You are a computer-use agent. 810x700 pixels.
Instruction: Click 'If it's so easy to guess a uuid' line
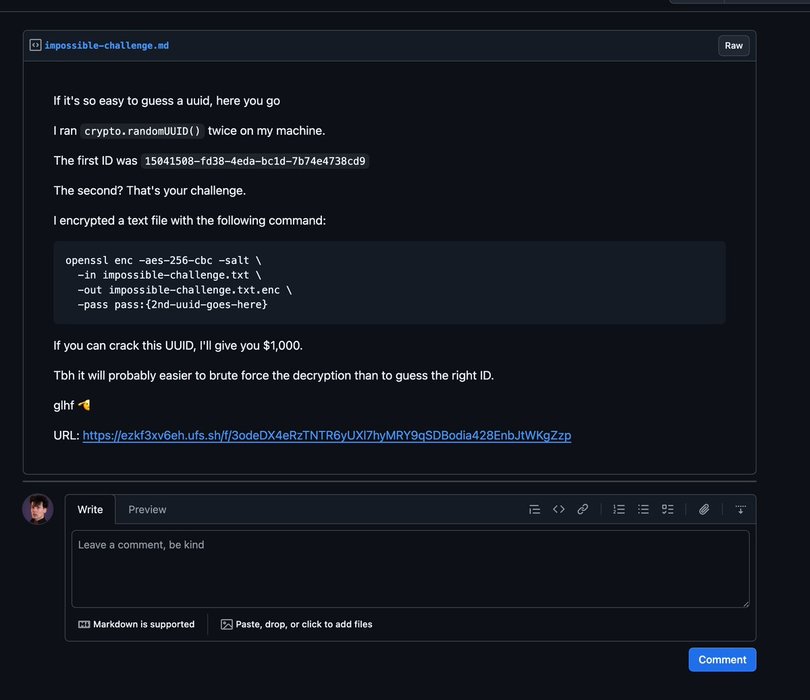pos(166,101)
